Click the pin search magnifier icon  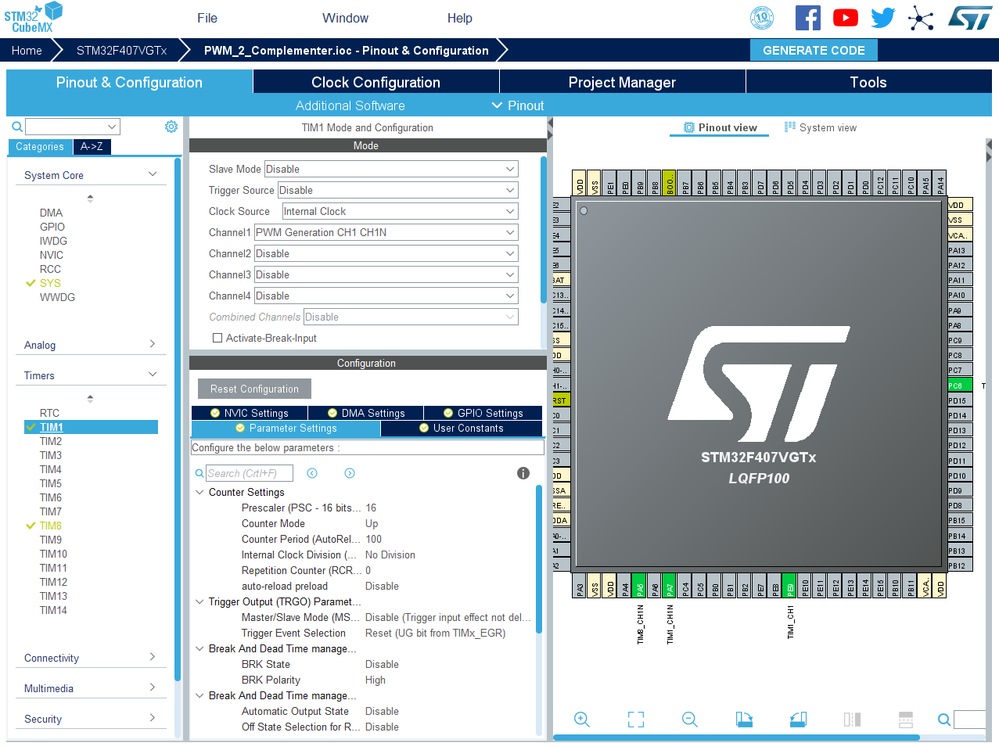tap(944, 719)
